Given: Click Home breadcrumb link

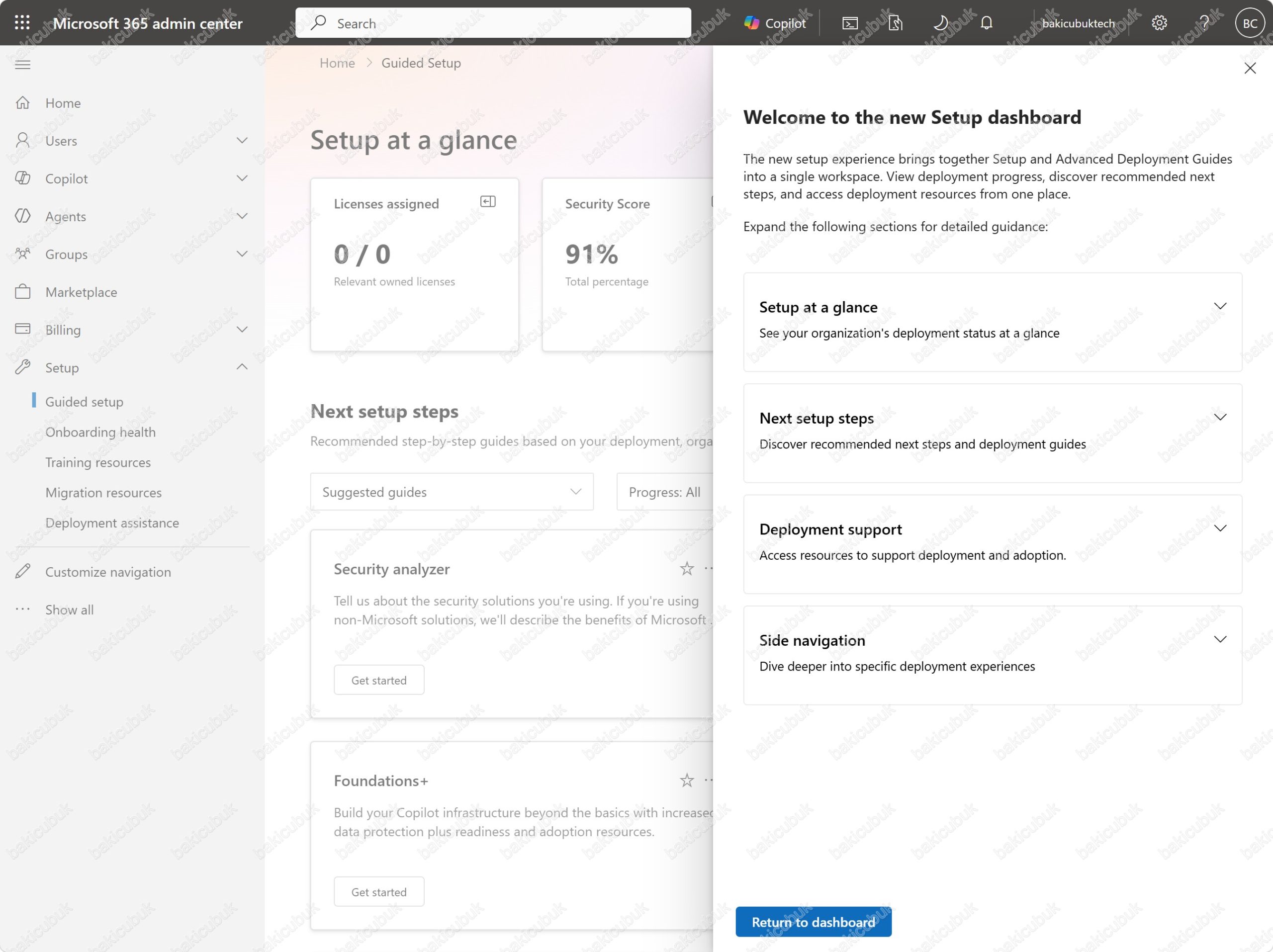Looking at the screenshot, I should (337, 63).
